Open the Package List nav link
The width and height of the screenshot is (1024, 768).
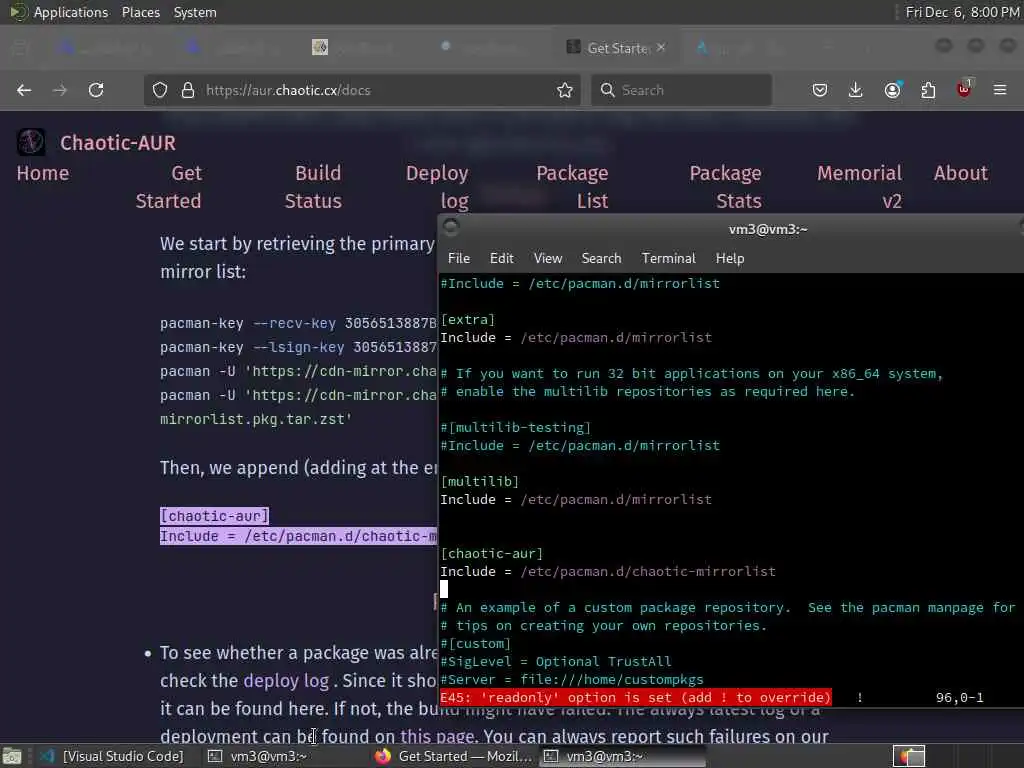[x=572, y=187]
